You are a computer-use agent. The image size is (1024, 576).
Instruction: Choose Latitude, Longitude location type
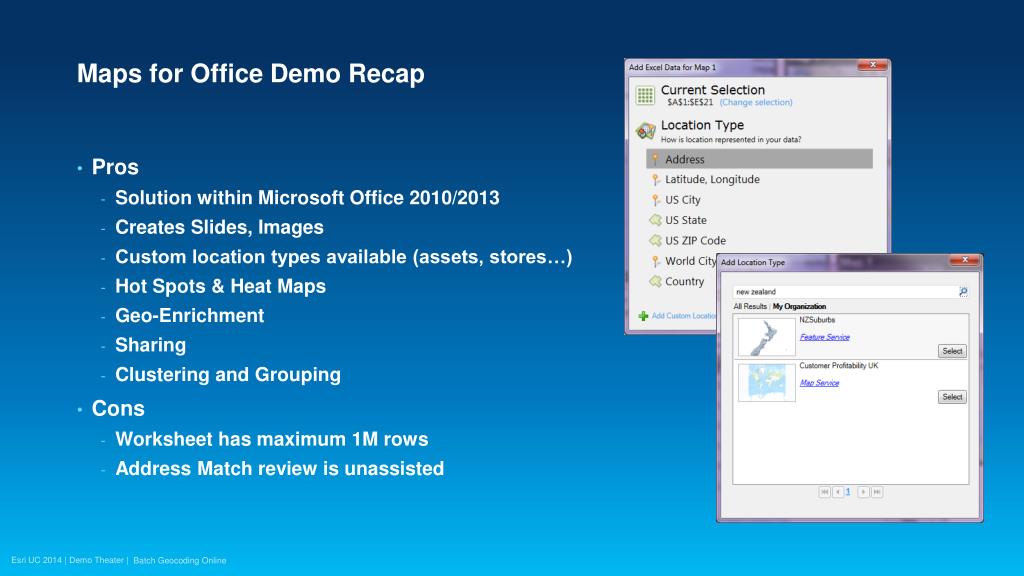(x=712, y=179)
